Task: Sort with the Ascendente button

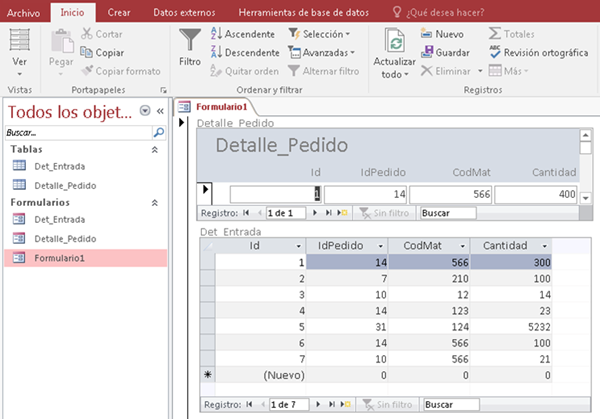Action: coord(243,34)
